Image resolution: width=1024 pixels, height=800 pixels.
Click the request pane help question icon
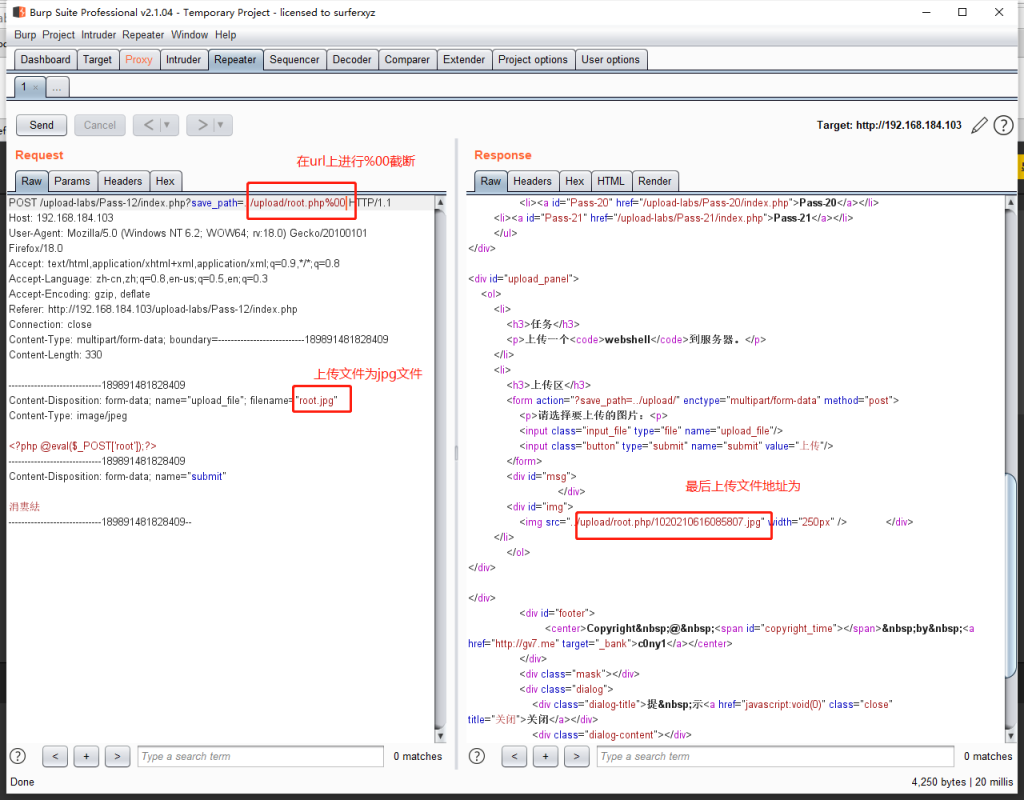(18, 756)
